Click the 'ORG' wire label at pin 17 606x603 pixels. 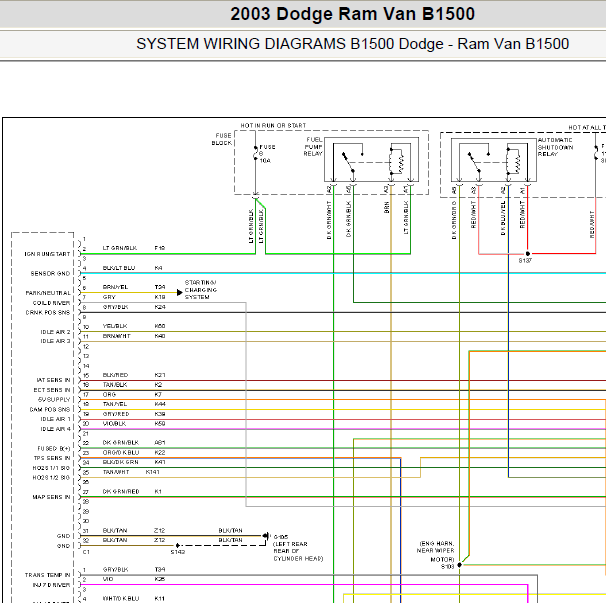[x=109, y=394]
